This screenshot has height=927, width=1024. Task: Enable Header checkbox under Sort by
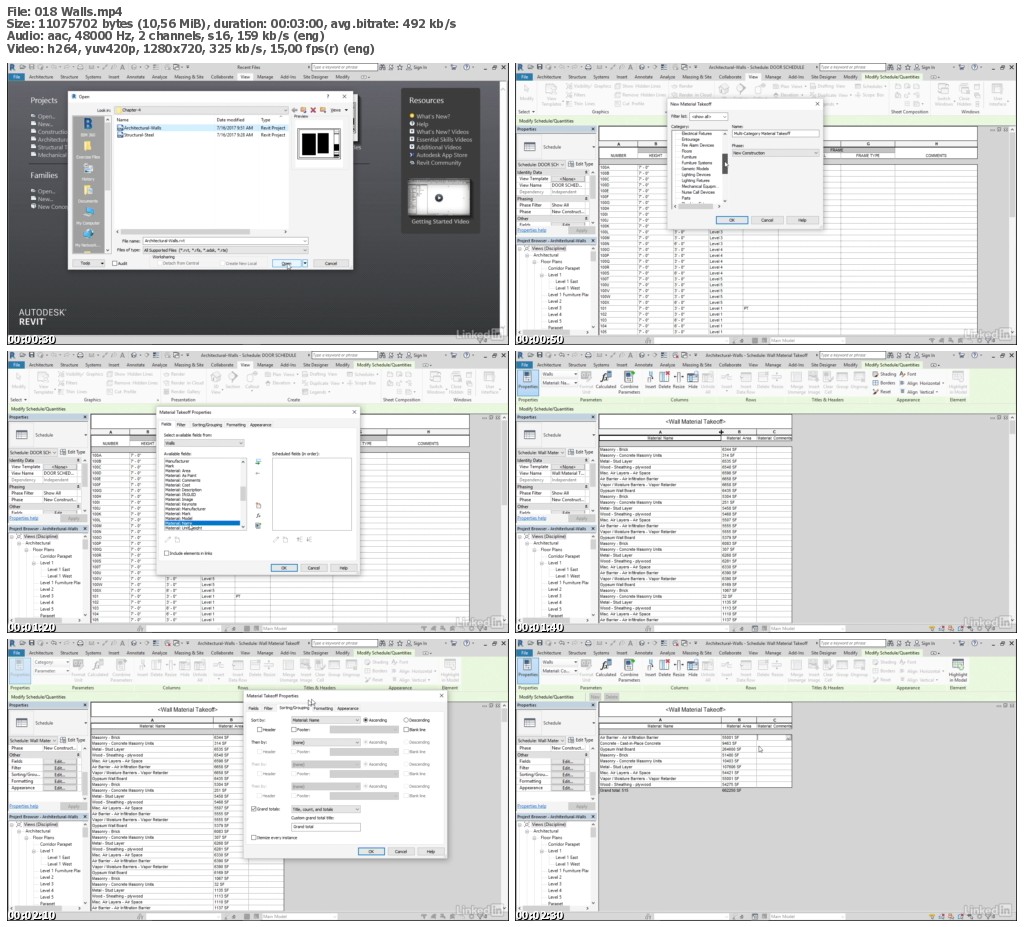tap(260, 730)
